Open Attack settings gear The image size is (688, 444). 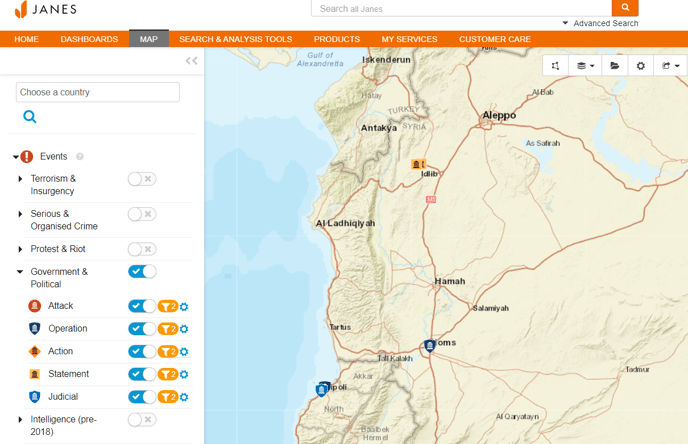(x=184, y=307)
